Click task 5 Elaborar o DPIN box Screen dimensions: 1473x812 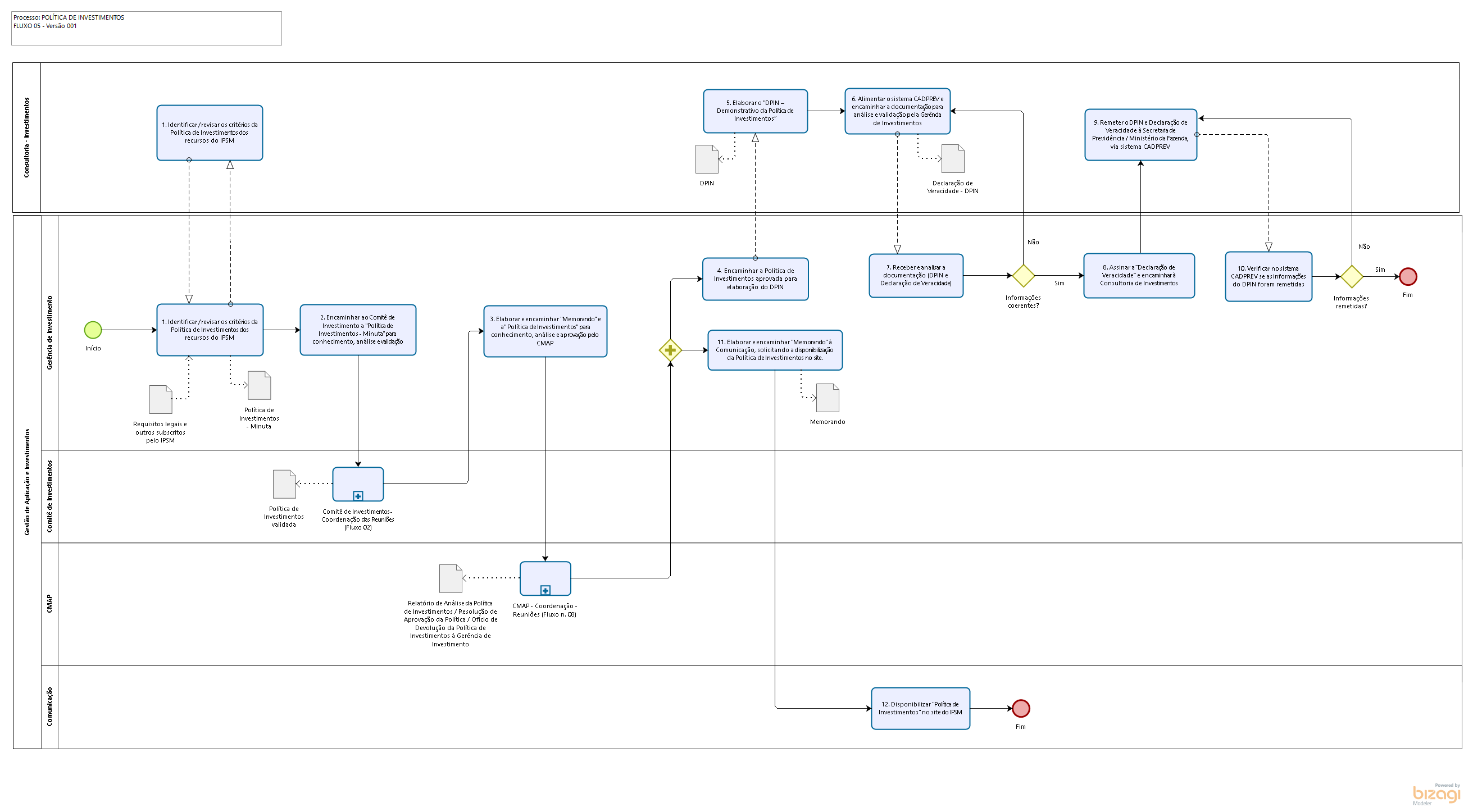coord(755,111)
